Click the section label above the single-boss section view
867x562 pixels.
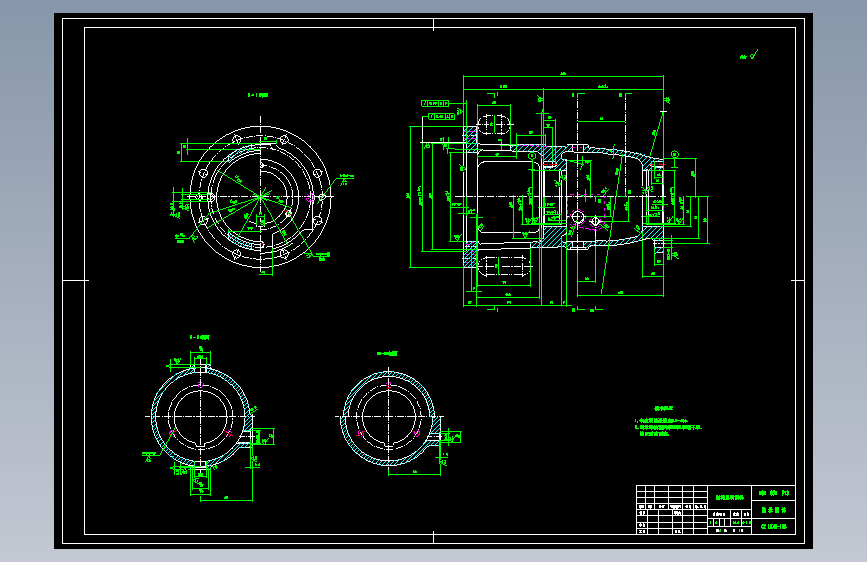[387, 353]
